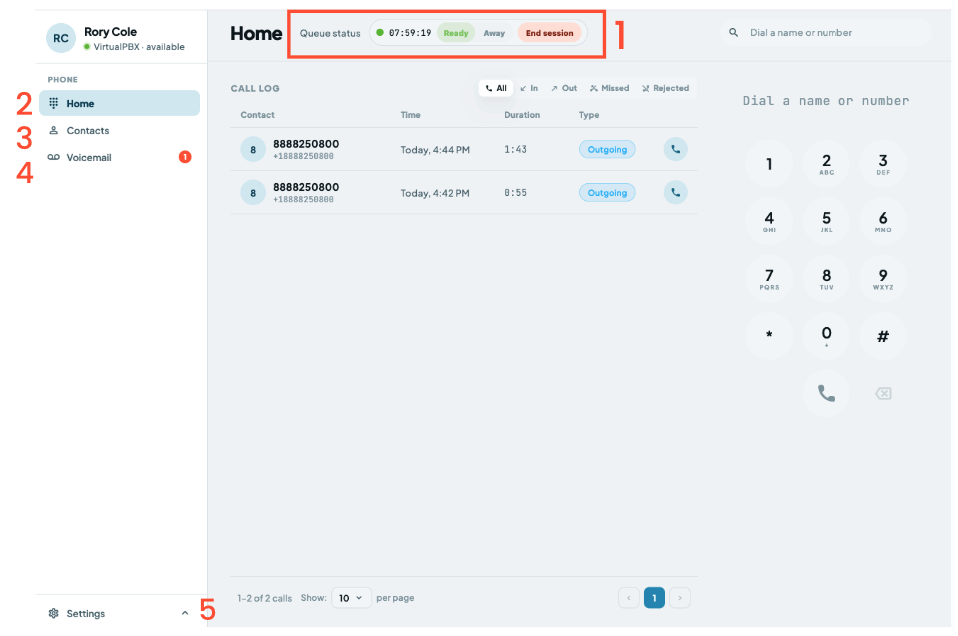Expand the Settings menu chevron

pos(185,613)
